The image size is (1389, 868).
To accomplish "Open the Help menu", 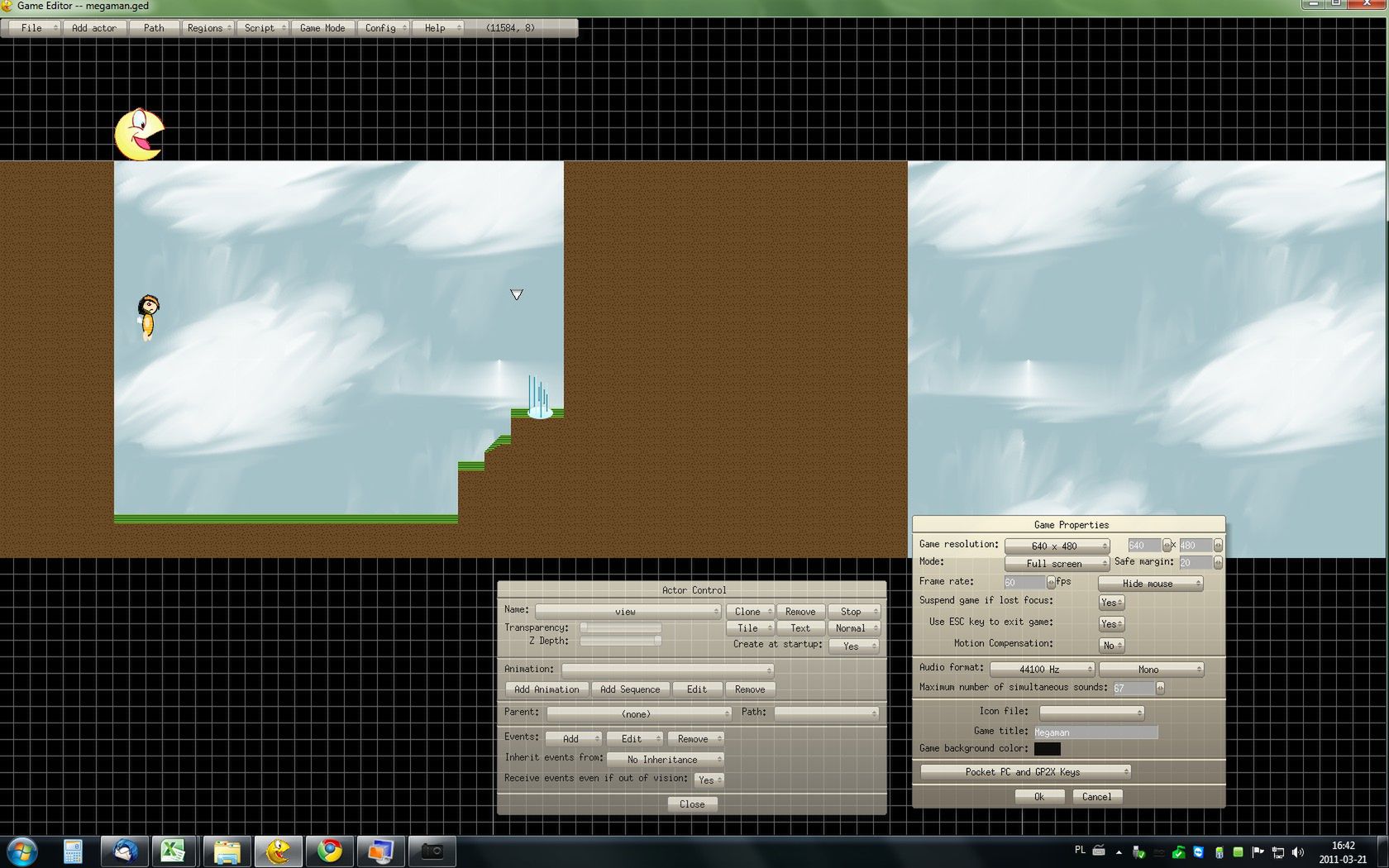I will (437, 28).
